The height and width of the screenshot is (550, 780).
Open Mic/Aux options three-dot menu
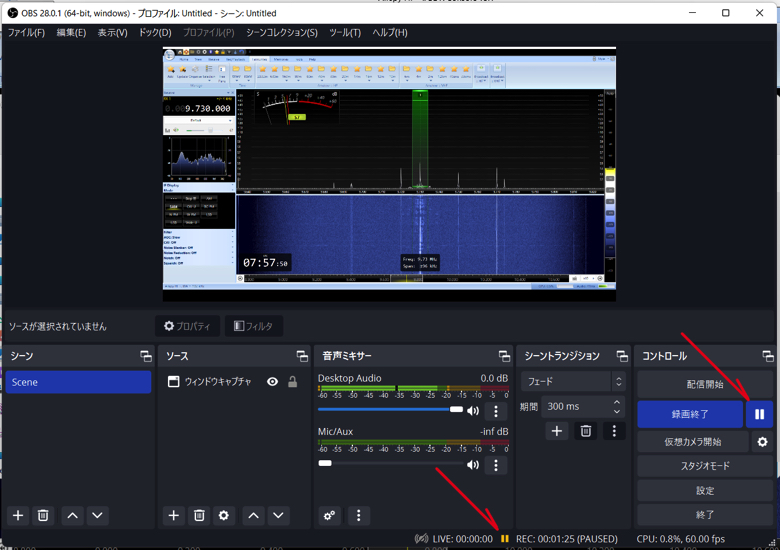coord(495,465)
